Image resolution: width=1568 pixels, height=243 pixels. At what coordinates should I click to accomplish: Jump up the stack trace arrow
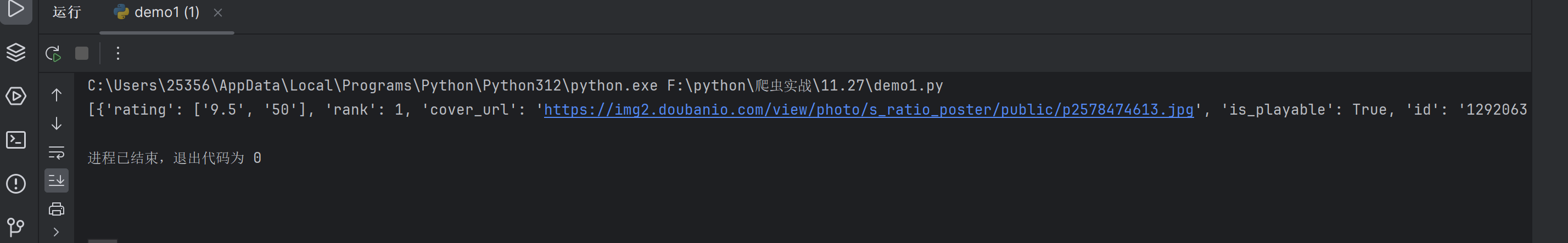pos(56,95)
